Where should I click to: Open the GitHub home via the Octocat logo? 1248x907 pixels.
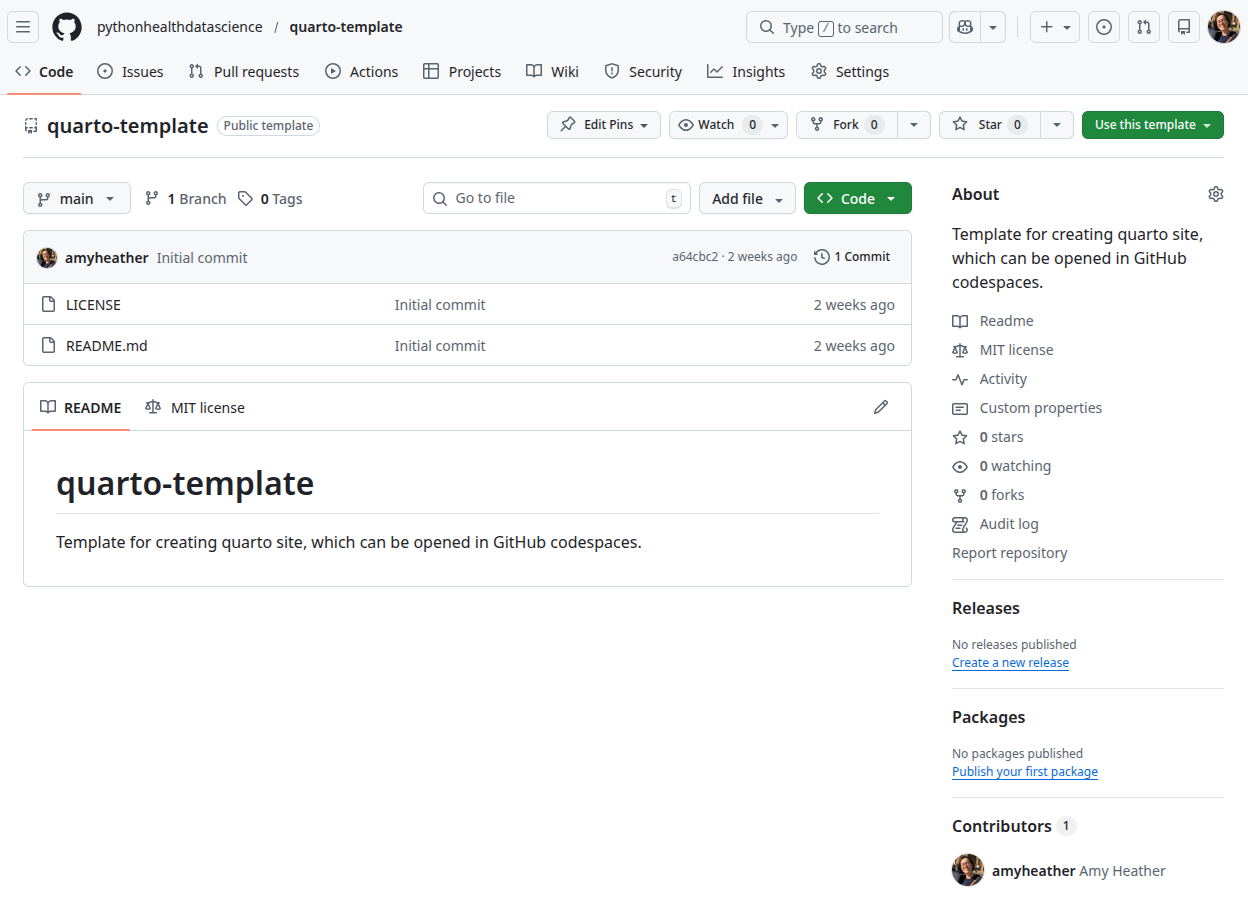[x=66, y=27]
